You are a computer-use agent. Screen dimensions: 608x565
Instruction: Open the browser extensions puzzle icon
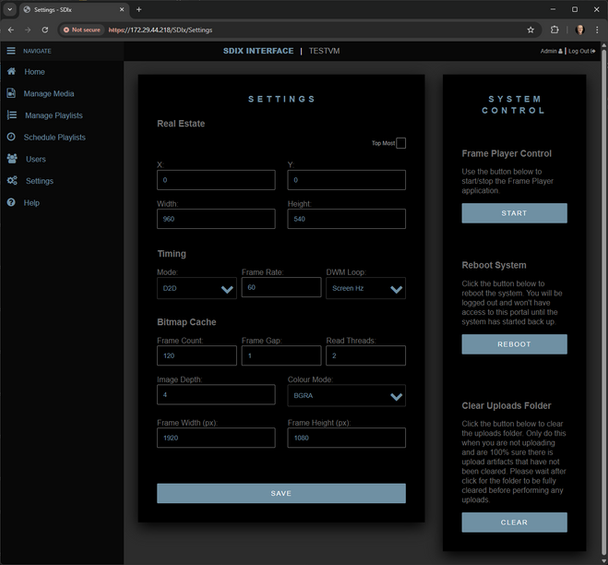click(x=554, y=30)
